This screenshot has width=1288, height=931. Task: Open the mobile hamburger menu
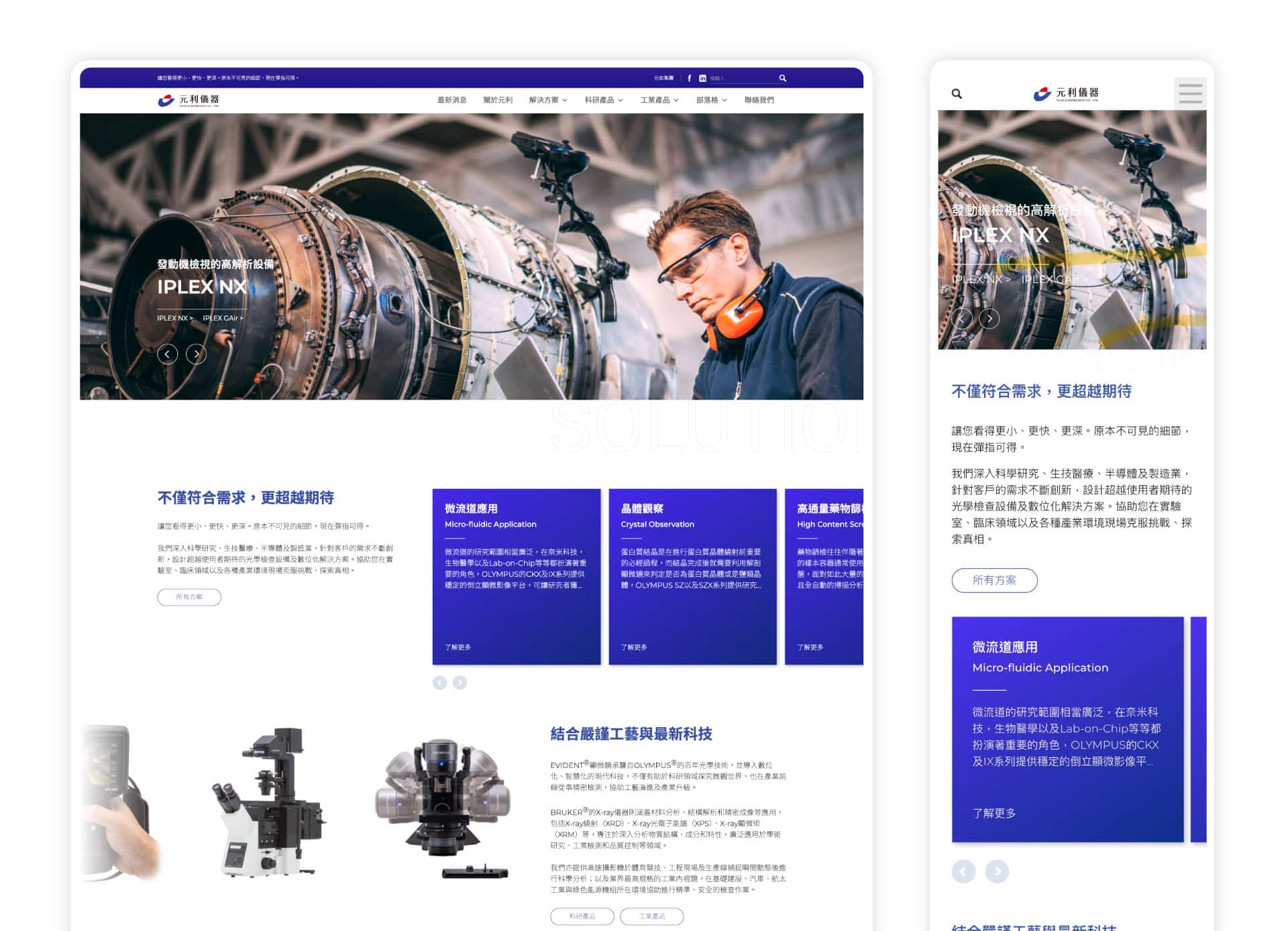click(x=1190, y=93)
